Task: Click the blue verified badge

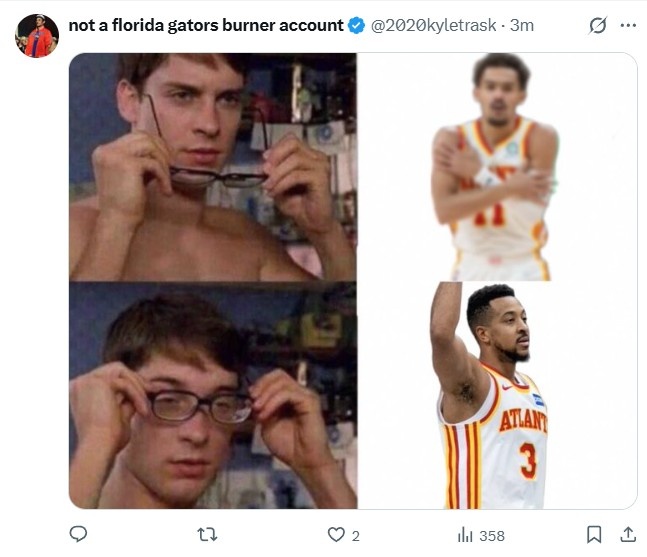Action: click(356, 25)
